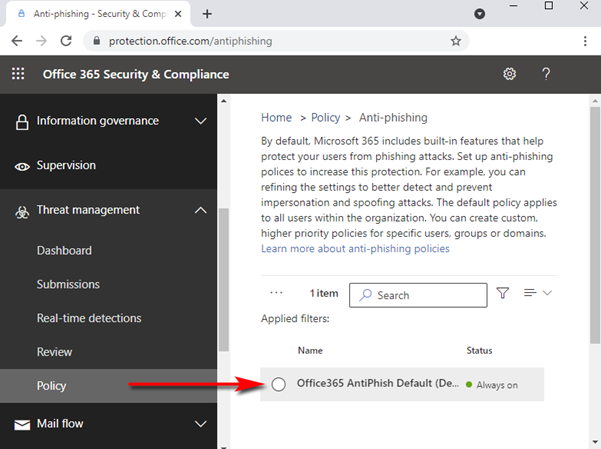The image size is (601, 449).
Task: Open the Supervision sidebar entry
Action: [66, 165]
